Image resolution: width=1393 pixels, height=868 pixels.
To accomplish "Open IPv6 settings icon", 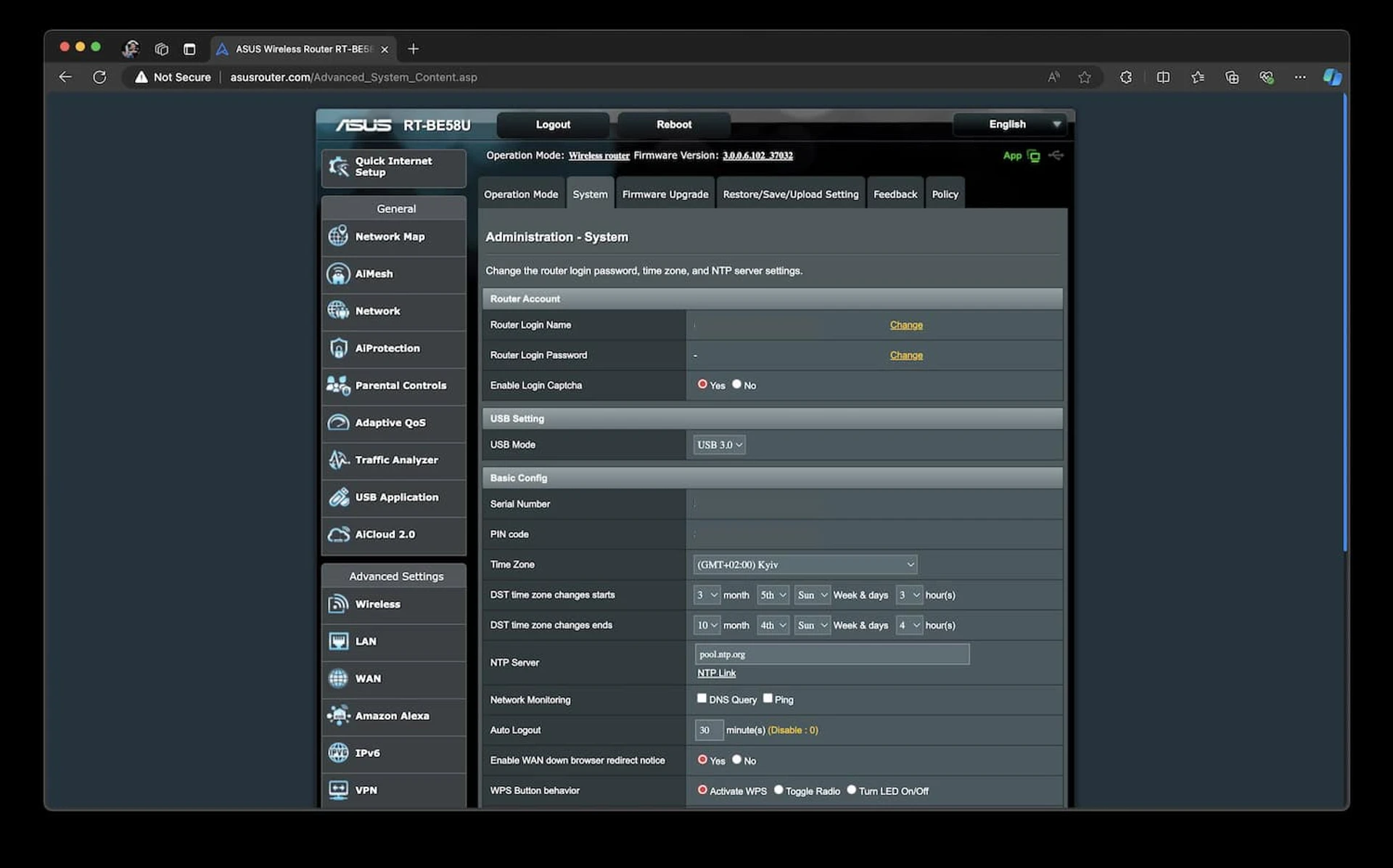I will pyautogui.click(x=338, y=753).
